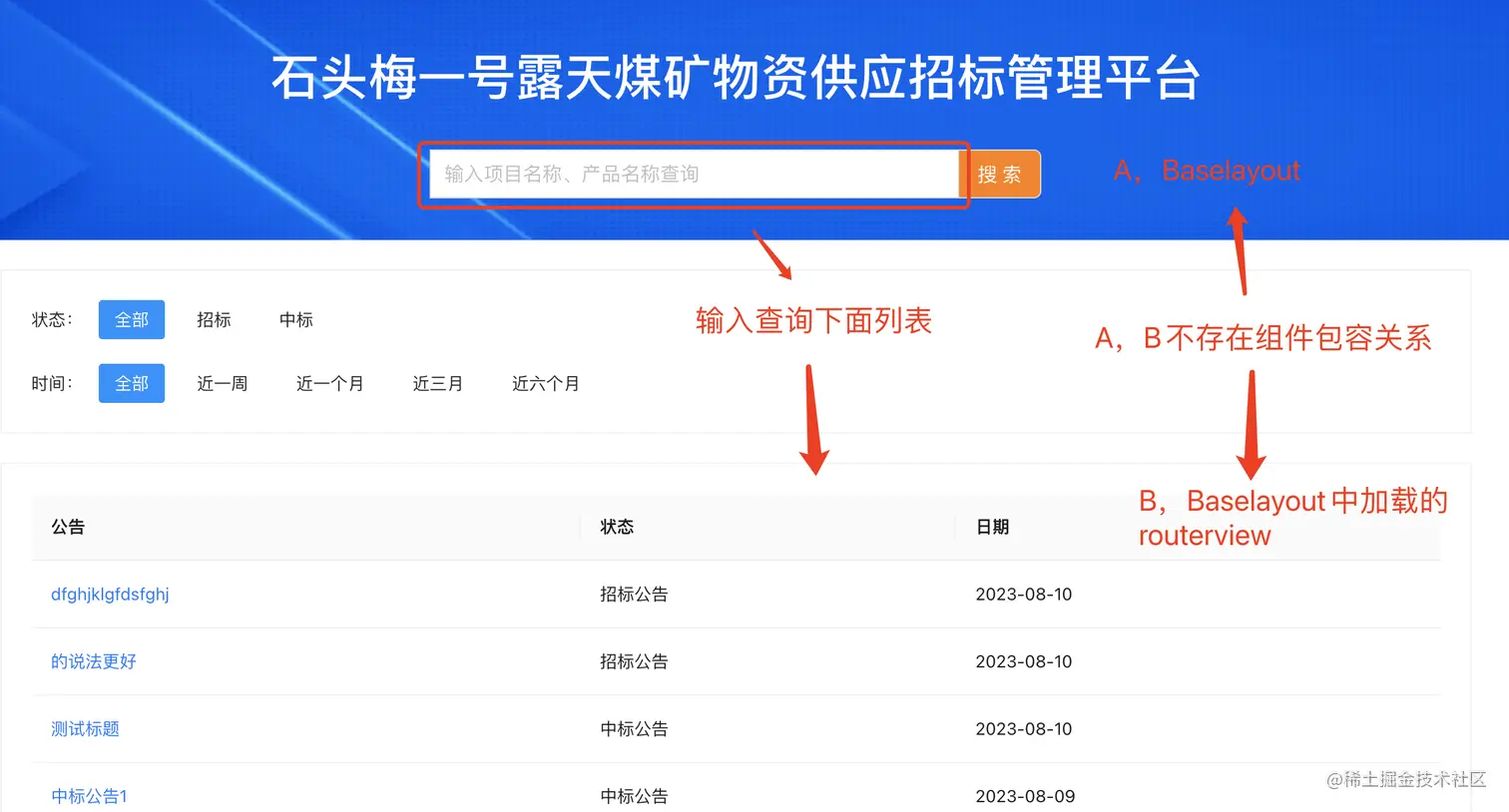Click the 状态: filter label

pyautogui.click(x=52, y=320)
